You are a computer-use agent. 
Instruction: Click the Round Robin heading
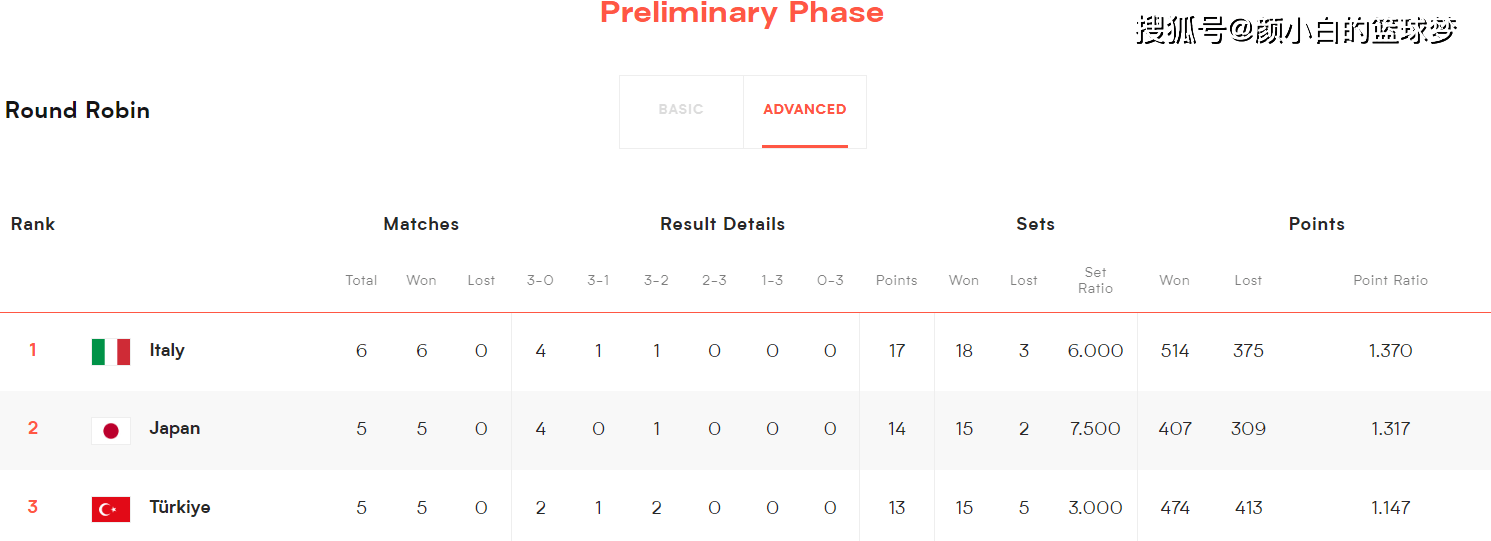coord(77,110)
